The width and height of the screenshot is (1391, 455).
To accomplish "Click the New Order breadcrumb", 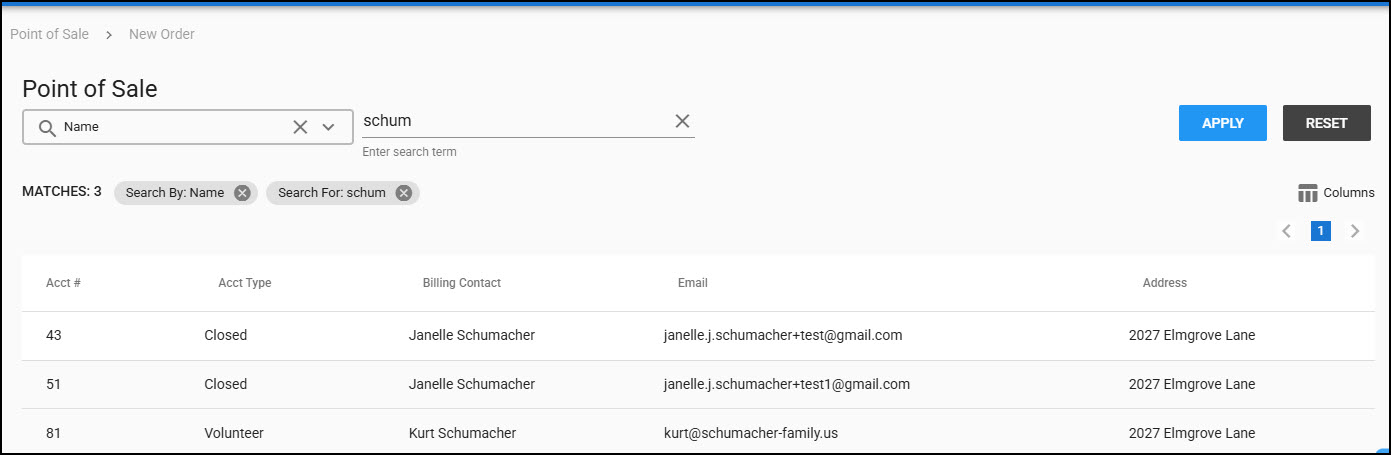I will 162,34.
